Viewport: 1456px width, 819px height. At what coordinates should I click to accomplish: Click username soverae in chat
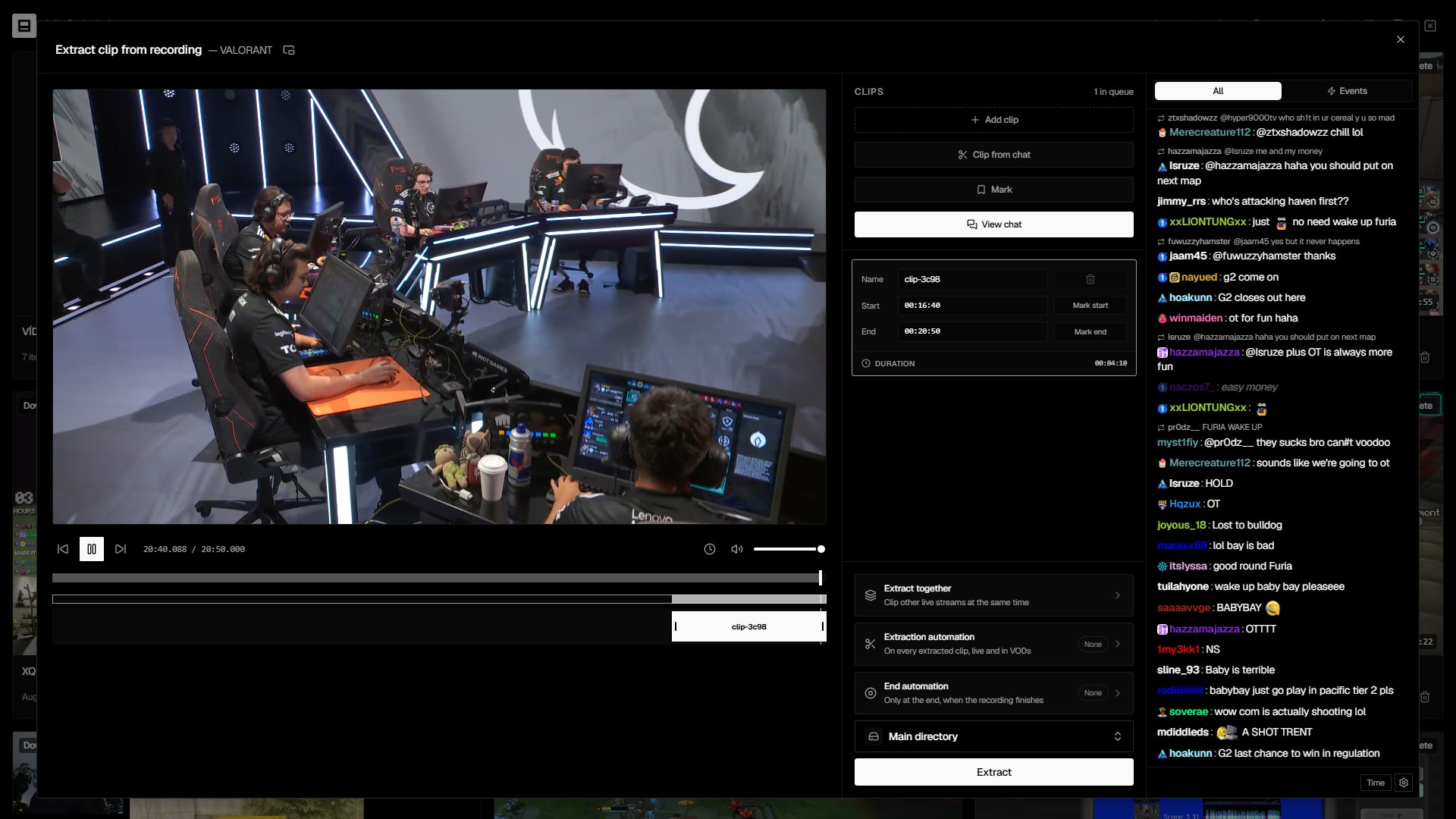tap(1188, 711)
